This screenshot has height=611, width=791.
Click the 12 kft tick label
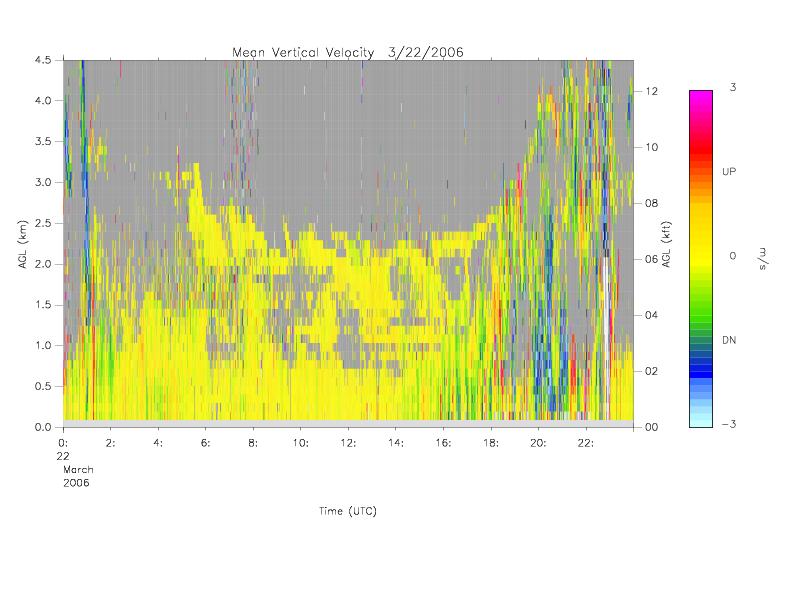[652, 91]
